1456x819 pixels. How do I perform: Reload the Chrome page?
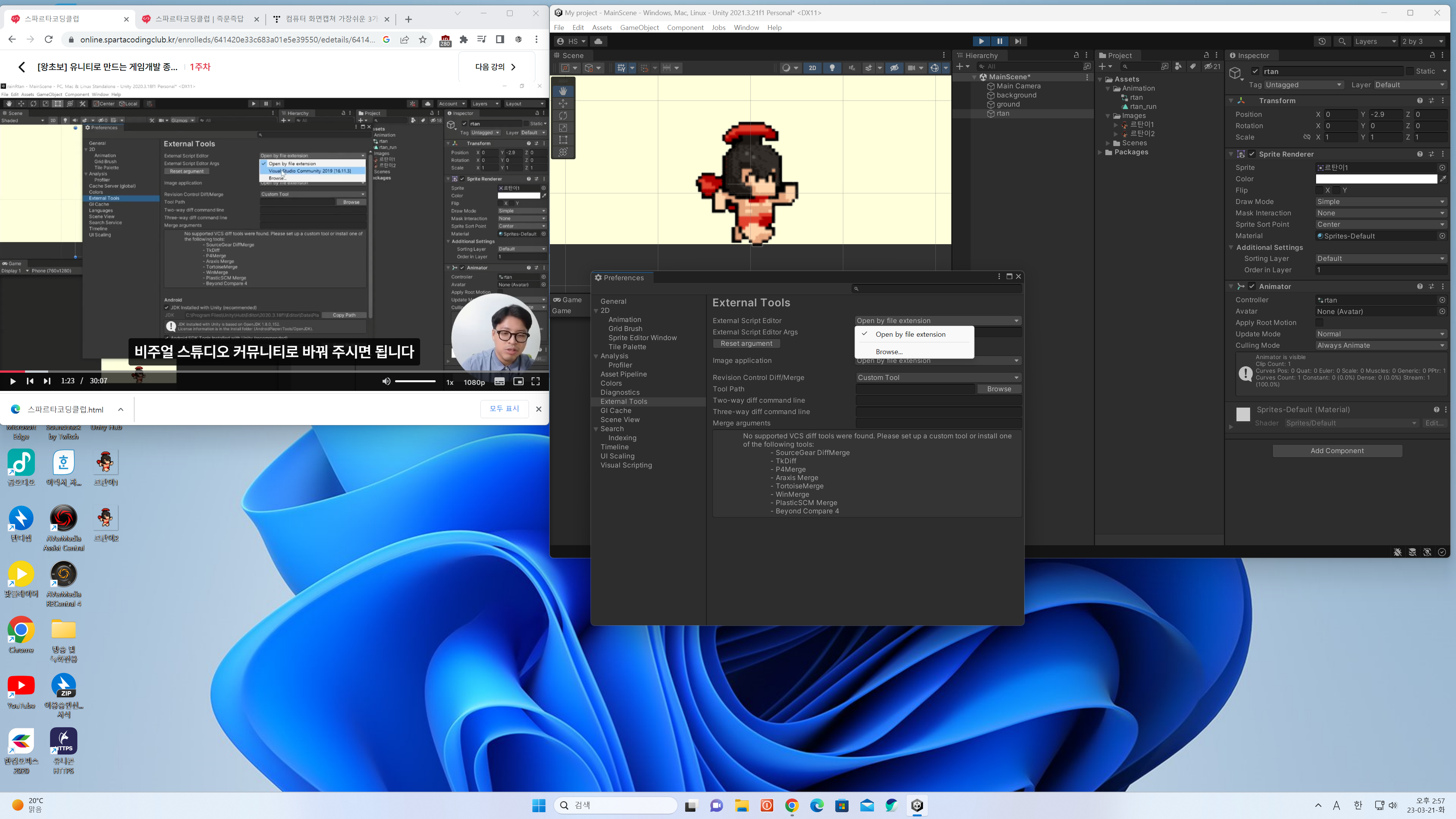coord(49,39)
